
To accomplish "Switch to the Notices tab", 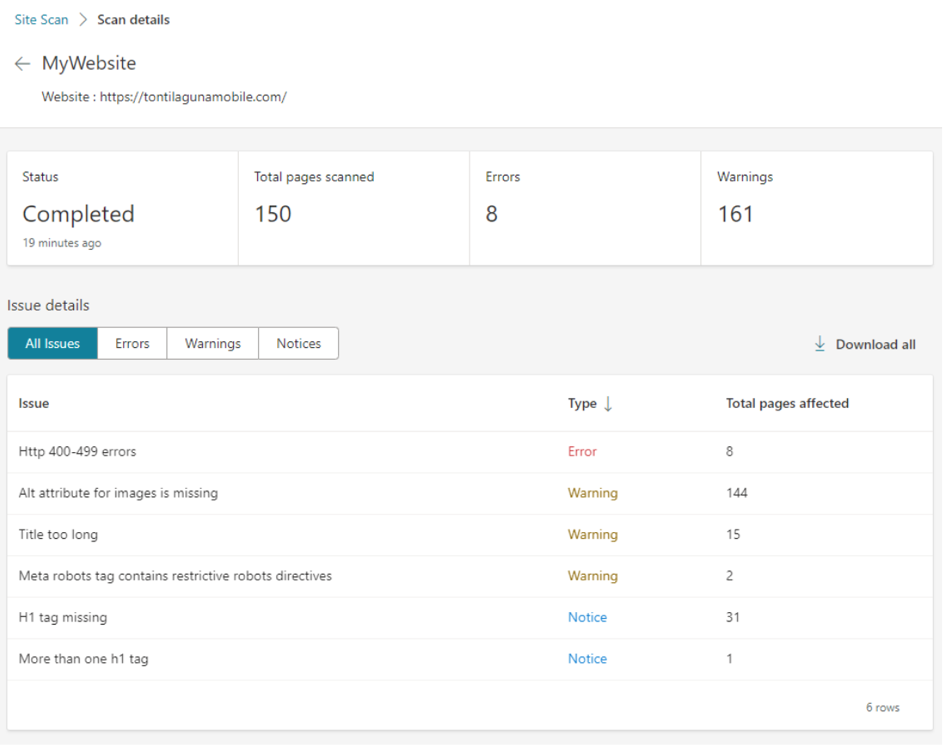I will pyautogui.click(x=298, y=344).
